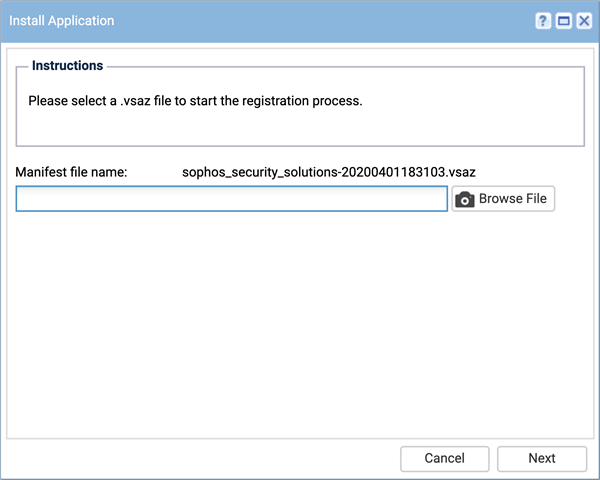Click the Manifest file name label
The height and width of the screenshot is (480, 600).
coord(71,172)
